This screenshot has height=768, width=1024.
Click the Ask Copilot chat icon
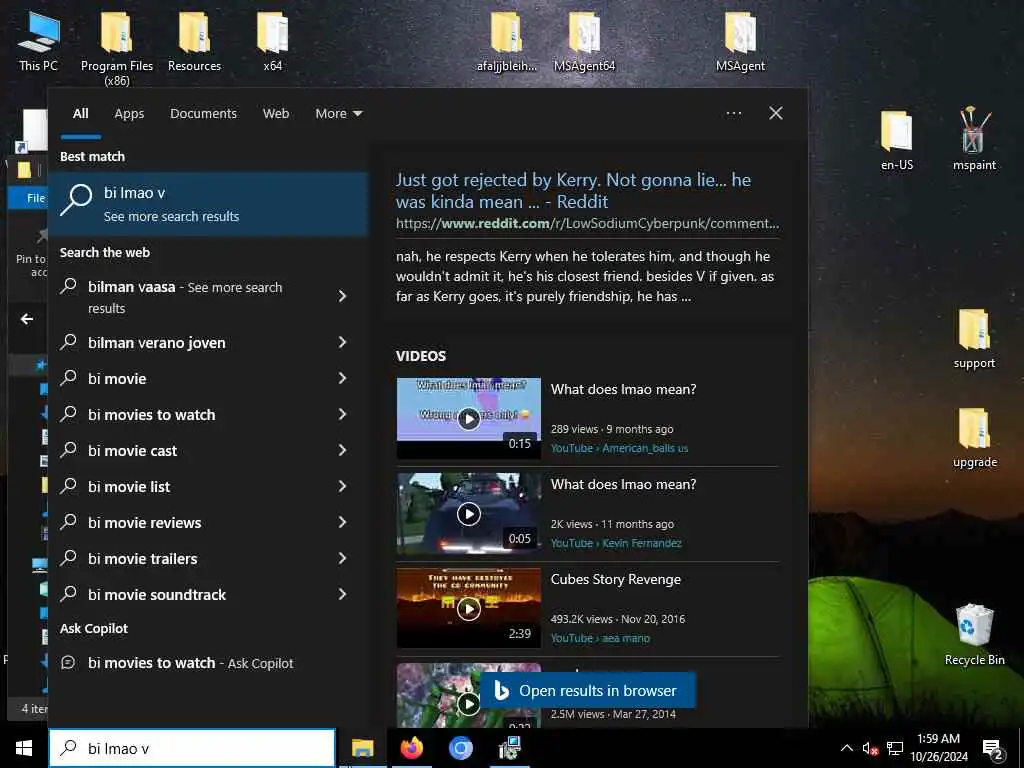click(x=68, y=663)
